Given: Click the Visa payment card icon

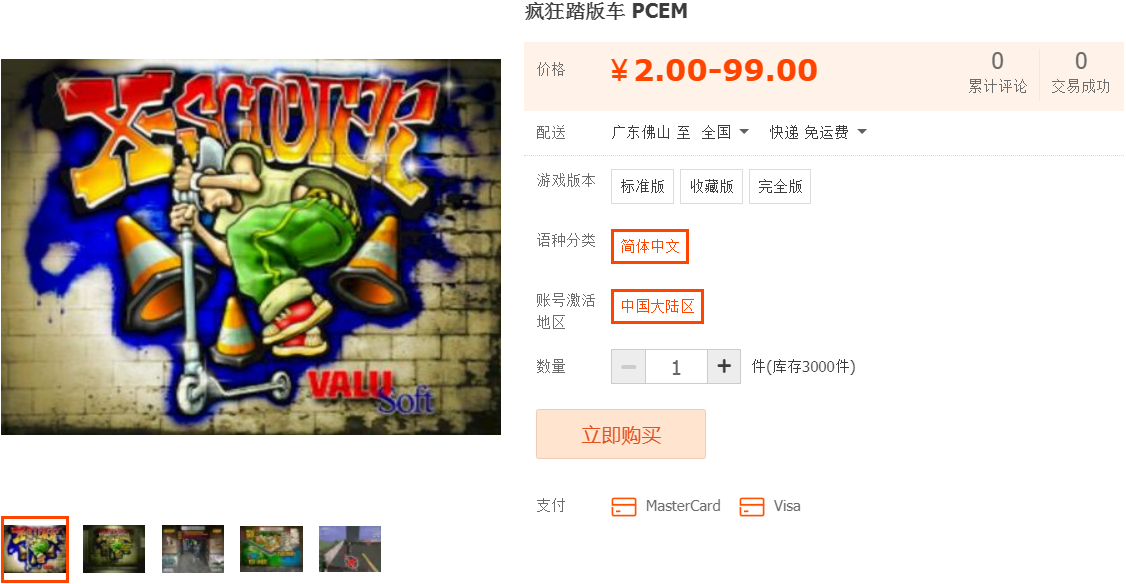Looking at the screenshot, I should pyautogui.click(x=751, y=506).
